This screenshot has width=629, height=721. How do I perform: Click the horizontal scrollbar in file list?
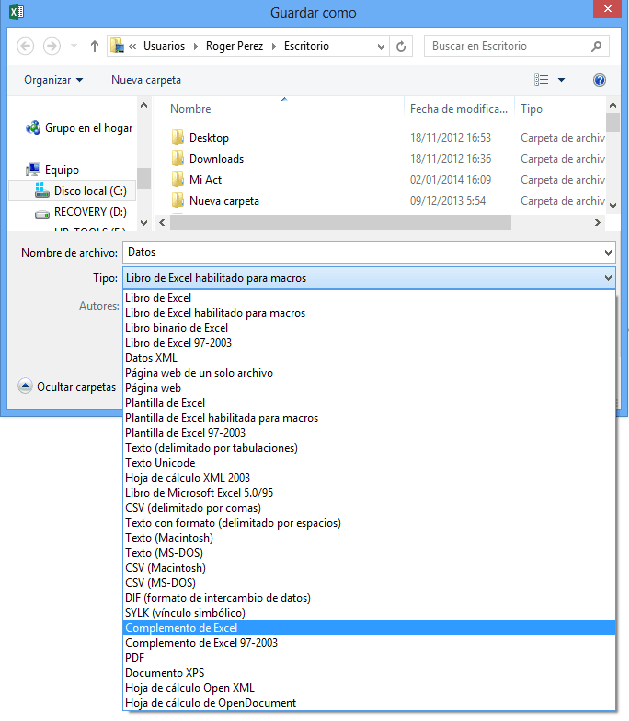340,223
